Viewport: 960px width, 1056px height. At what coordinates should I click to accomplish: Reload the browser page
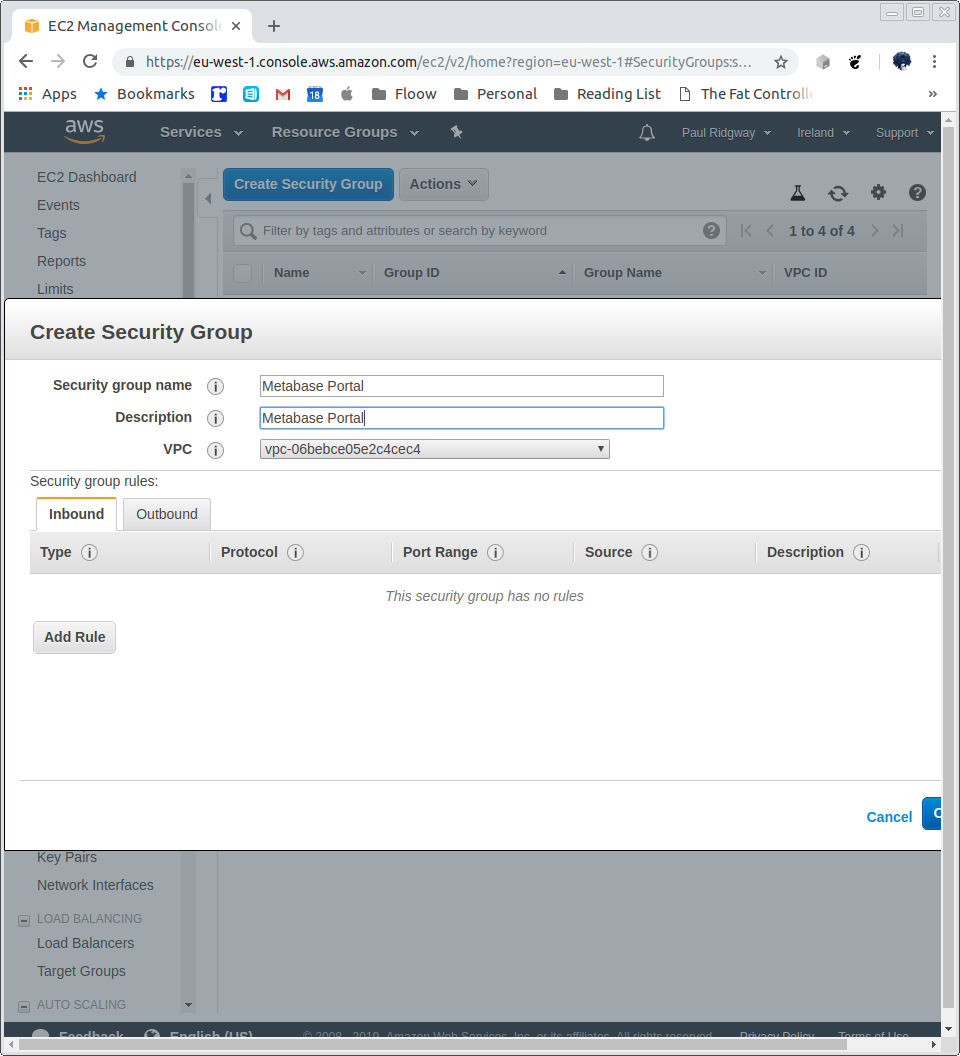(90, 61)
